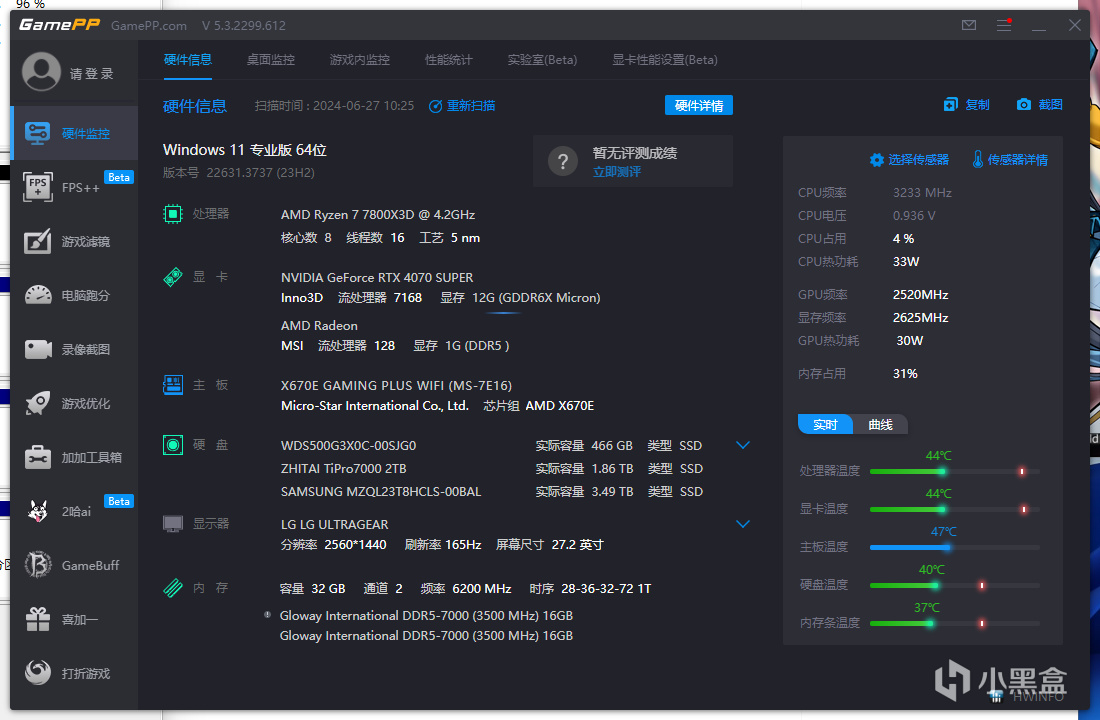This screenshot has width=1100, height=720.
Task: Click the memory warning dot beside Gloway
Action: [267, 615]
